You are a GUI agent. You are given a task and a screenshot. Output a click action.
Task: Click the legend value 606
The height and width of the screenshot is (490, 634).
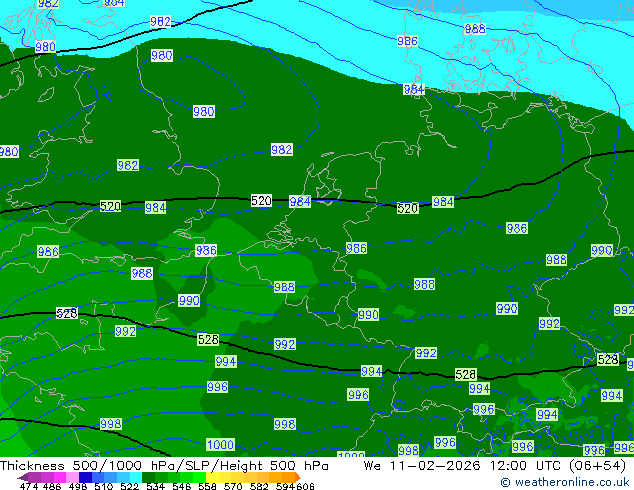pyautogui.click(x=305, y=487)
